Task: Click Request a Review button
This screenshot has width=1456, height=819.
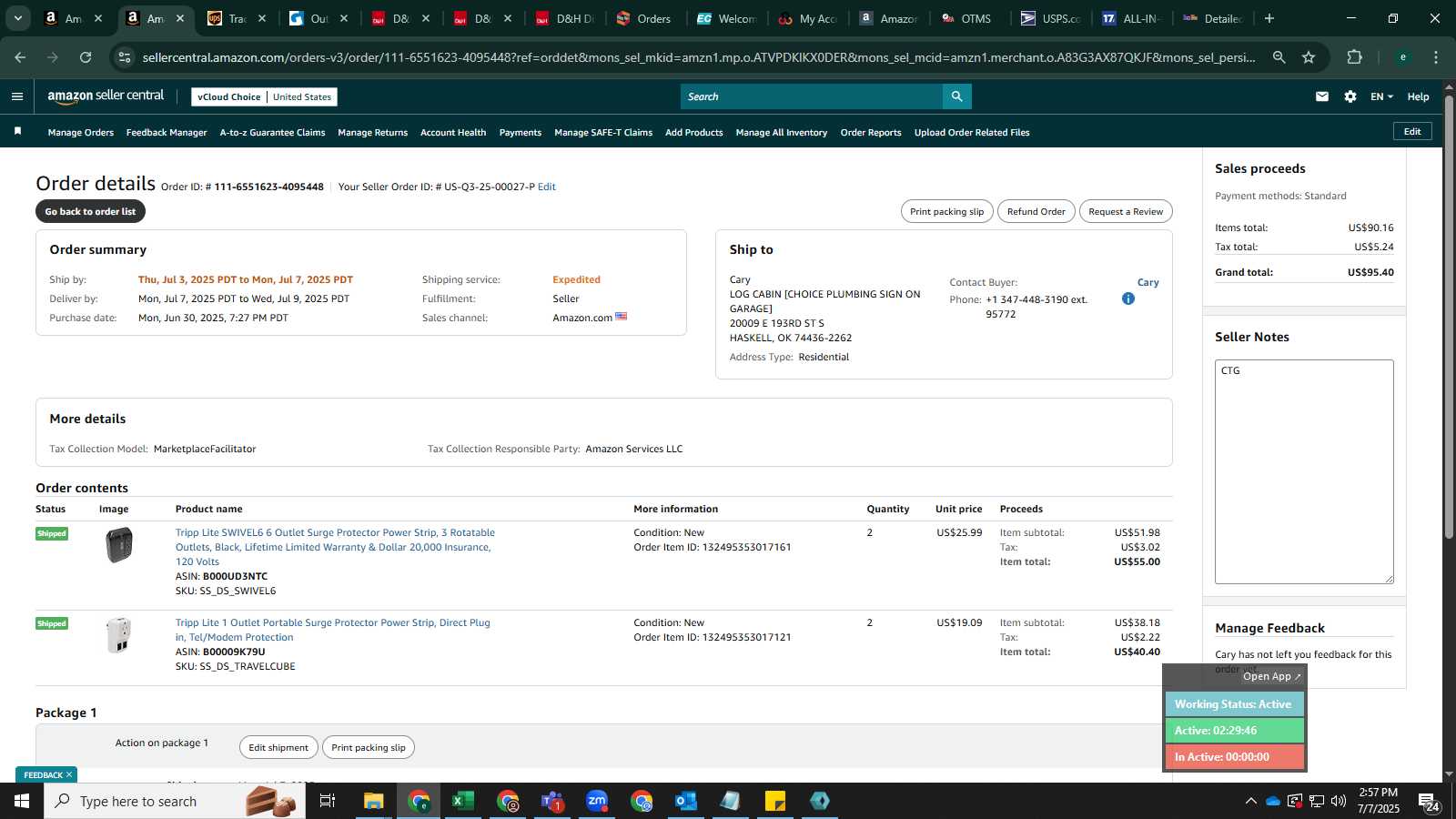Action: click(x=1126, y=211)
